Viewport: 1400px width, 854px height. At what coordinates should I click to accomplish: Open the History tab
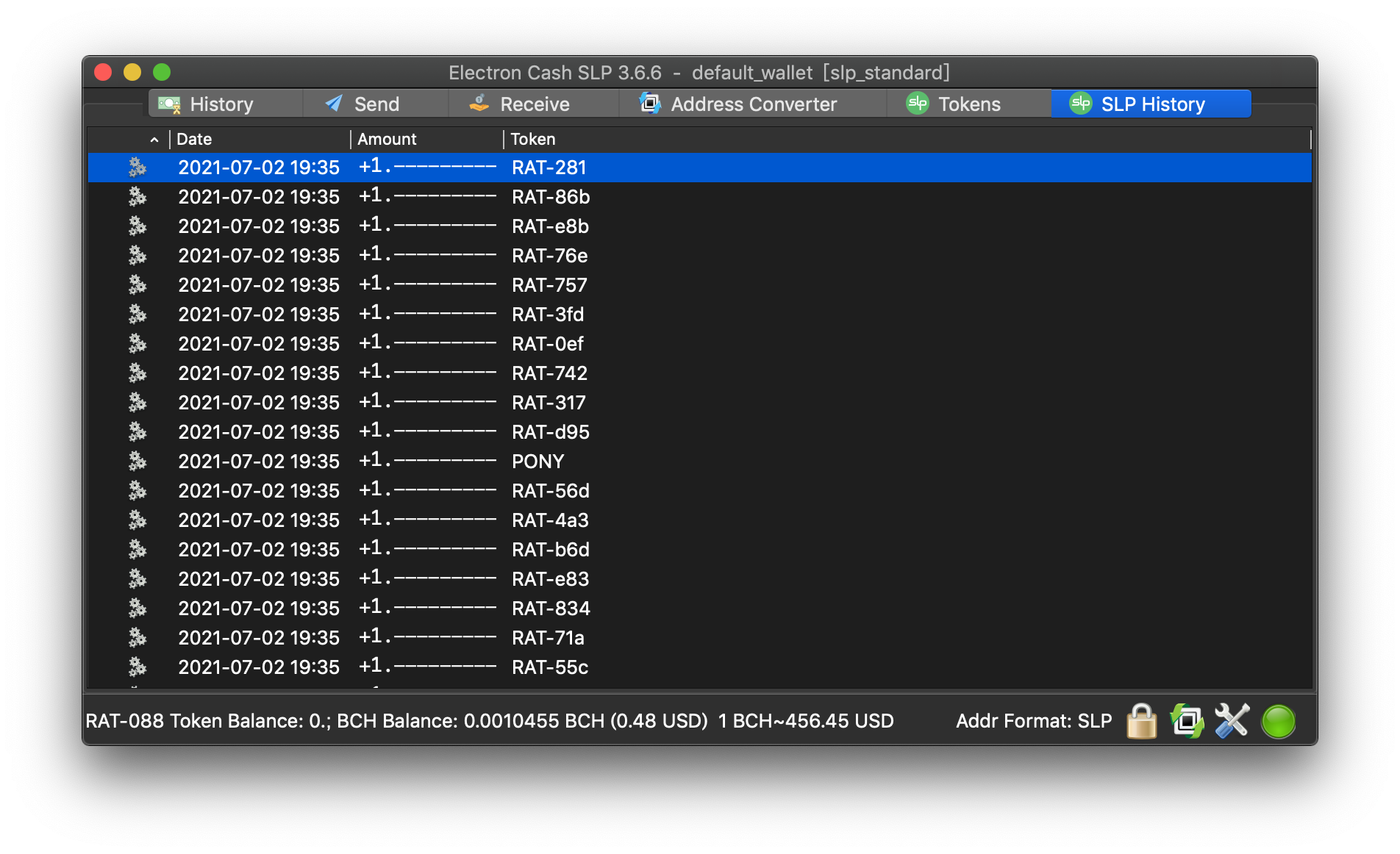pos(226,104)
